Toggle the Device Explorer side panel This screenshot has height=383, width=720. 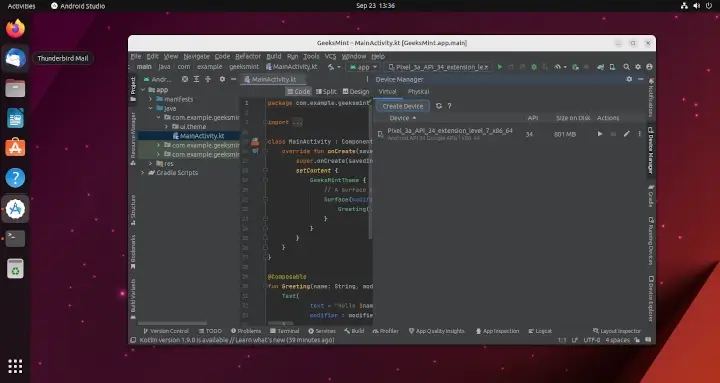coord(651,298)
